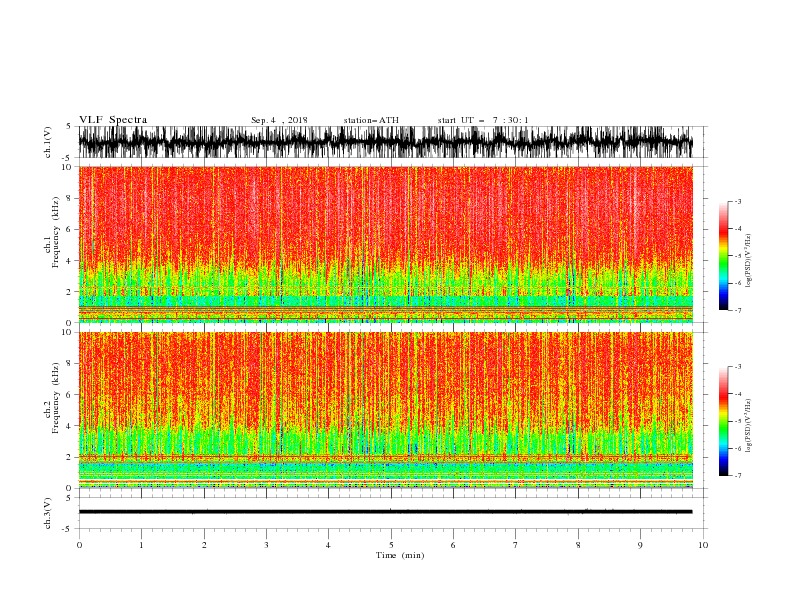Click inside the ch.1 spectrogram panel
This screenshot has height=612, width=792.
(x=385, y=244)
